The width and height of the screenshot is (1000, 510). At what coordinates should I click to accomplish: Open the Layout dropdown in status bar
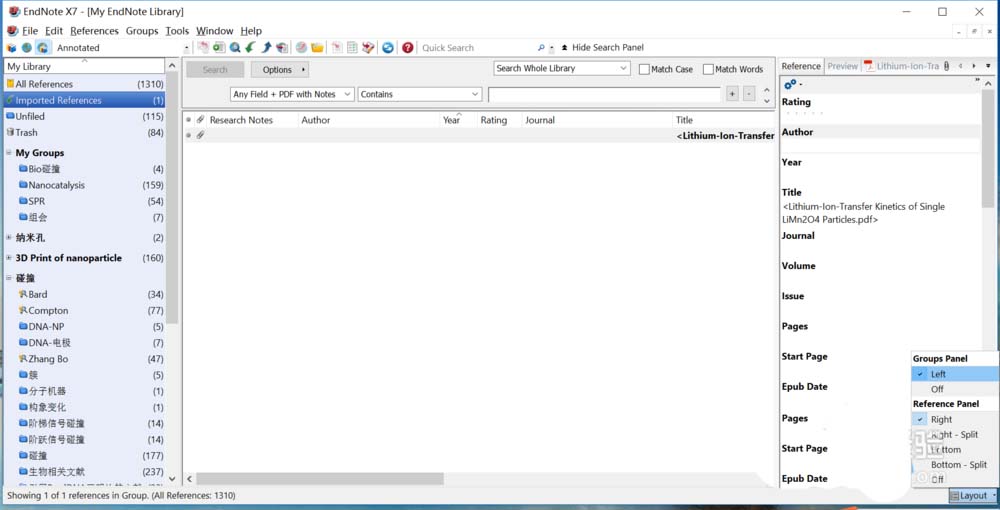[x=973, y=495]
